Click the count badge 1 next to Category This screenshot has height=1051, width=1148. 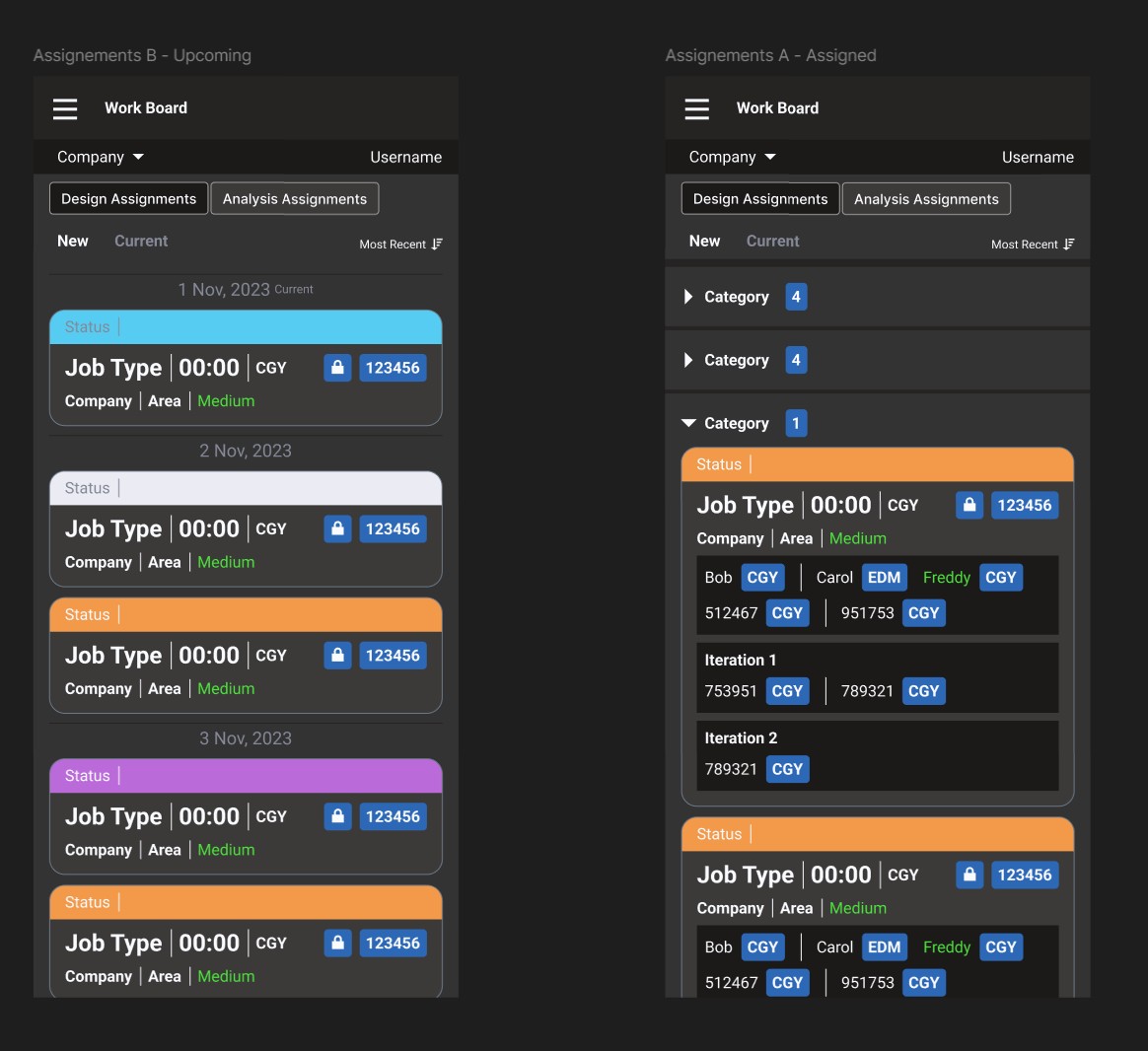[797, 423]
